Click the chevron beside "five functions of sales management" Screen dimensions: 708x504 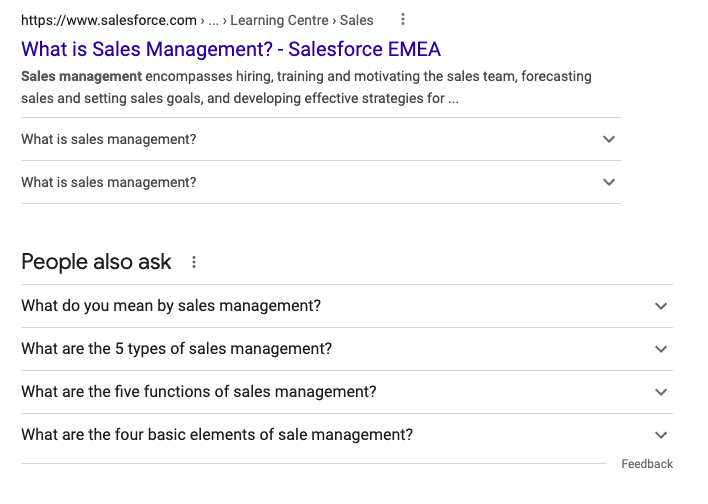click(x=661, y=392)
